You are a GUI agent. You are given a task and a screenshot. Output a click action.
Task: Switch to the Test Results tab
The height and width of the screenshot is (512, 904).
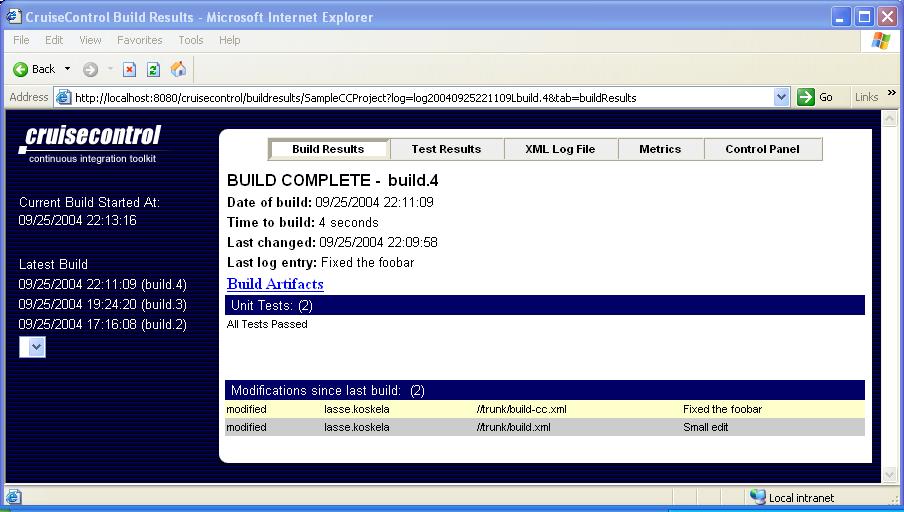[x=447, y=149]
